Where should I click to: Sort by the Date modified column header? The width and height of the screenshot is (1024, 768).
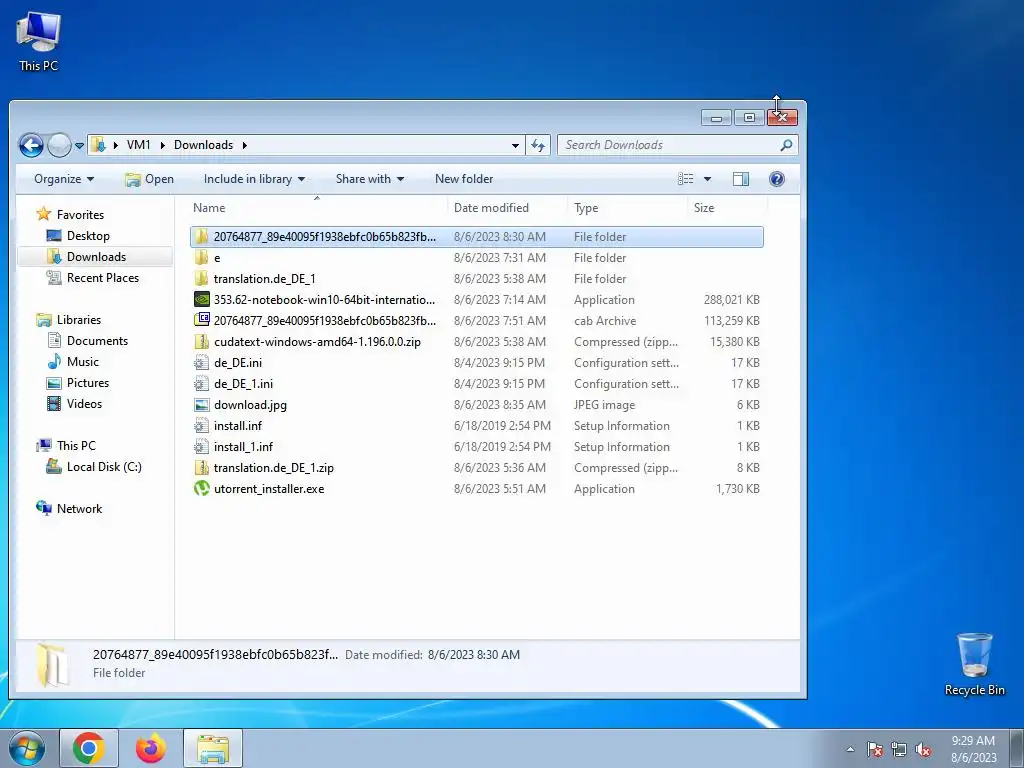(491, 208)
